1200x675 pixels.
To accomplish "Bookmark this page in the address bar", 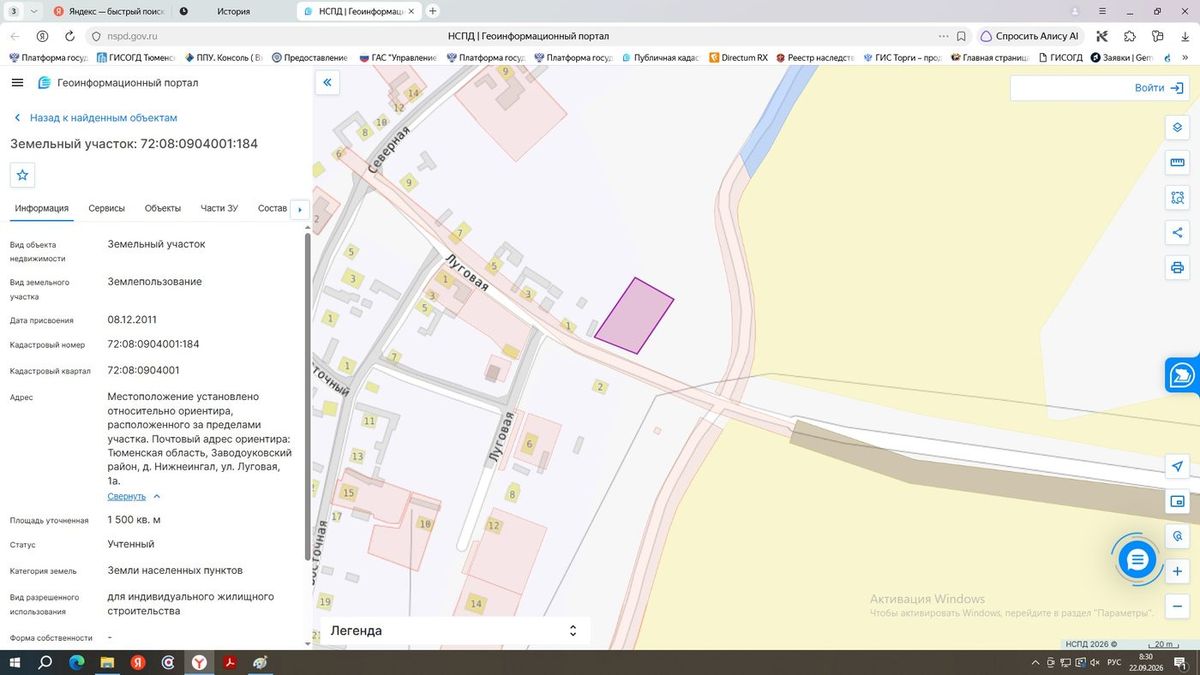I will [961, 36].
